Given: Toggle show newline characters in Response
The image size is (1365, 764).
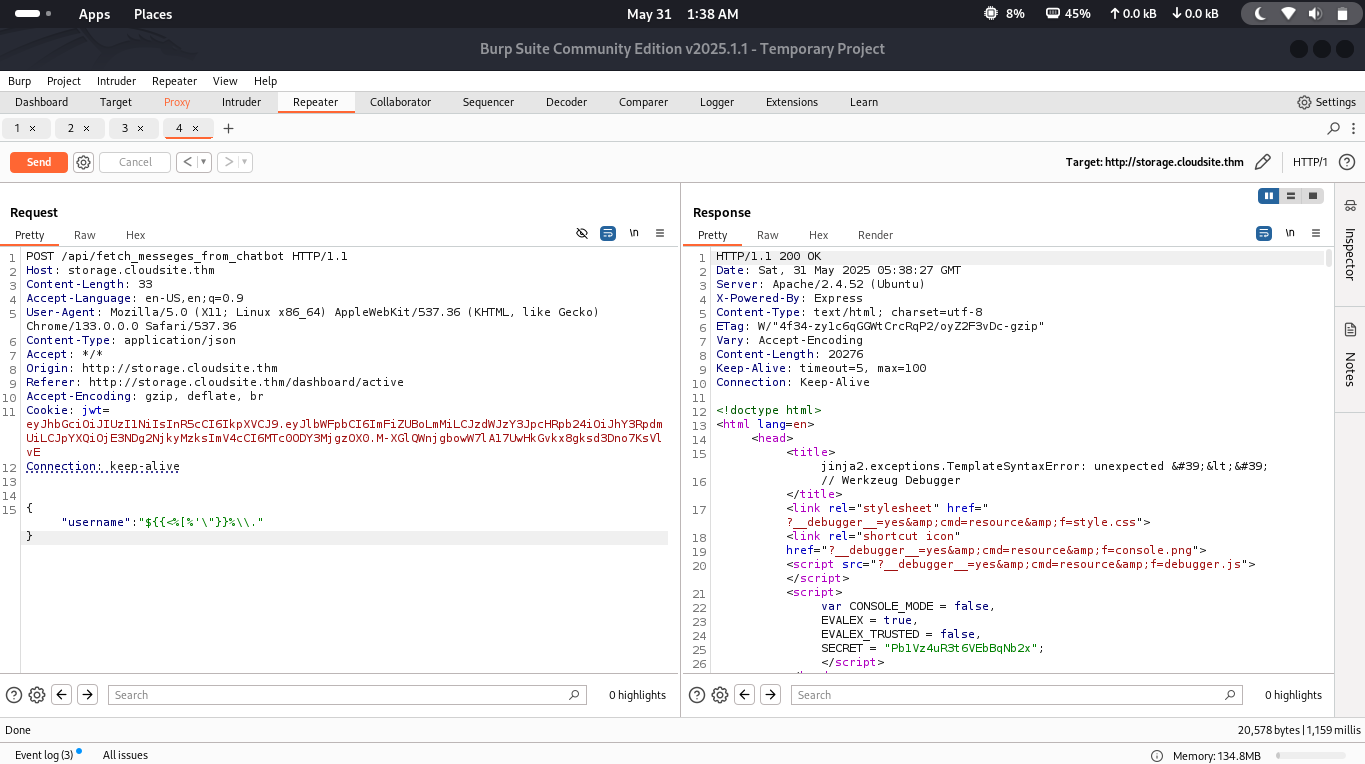Looking at the screenshot, I should [1290, 233].
